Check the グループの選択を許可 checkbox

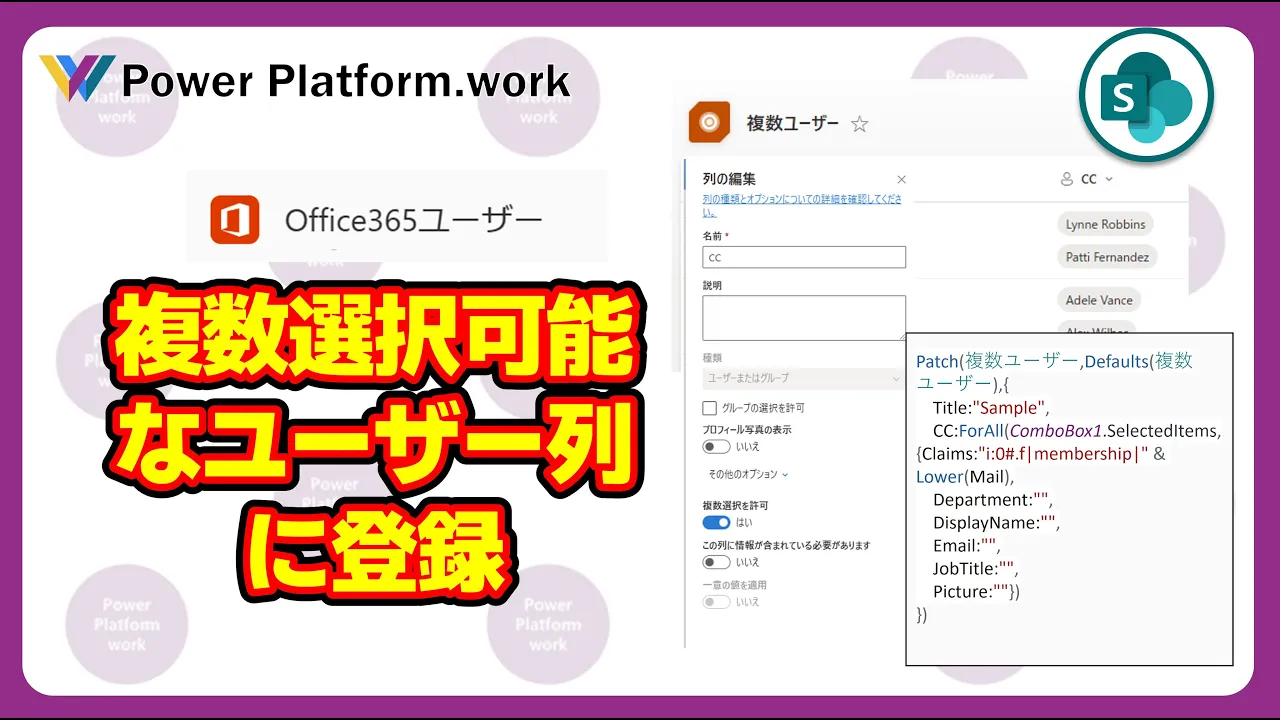pos(710,408)
